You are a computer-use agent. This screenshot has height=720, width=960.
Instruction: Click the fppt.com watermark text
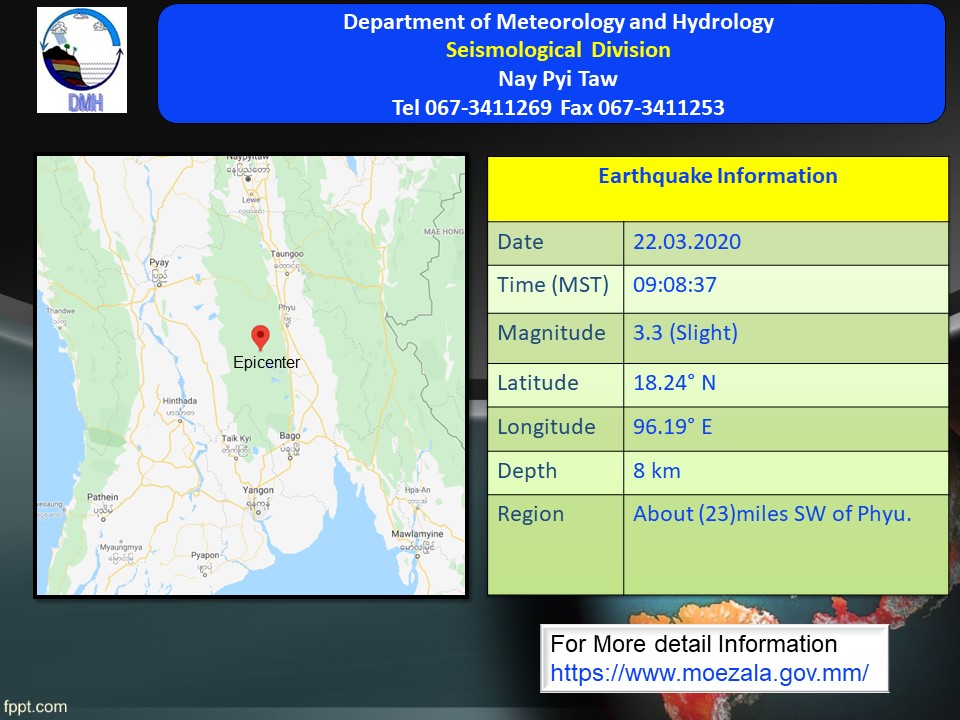click(x=34, y=707)
